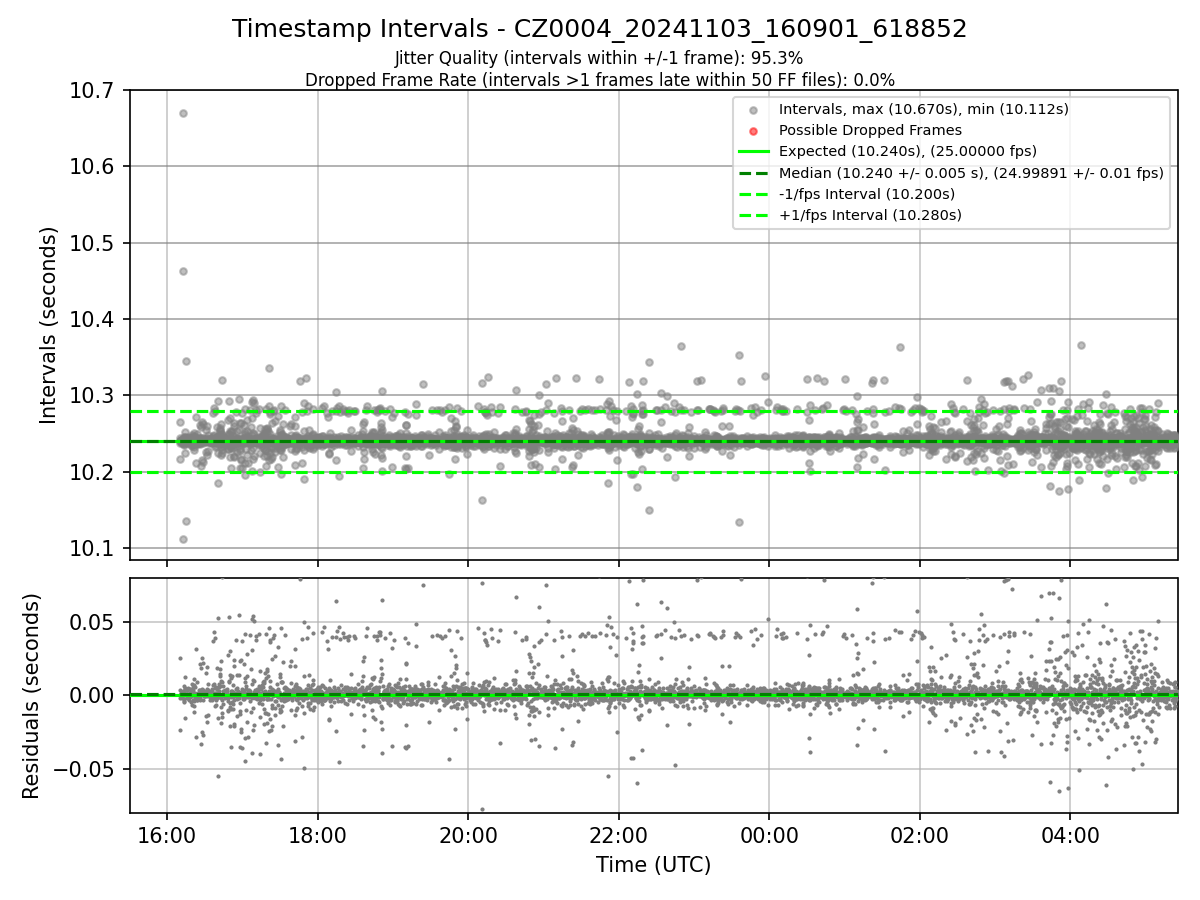This screenshot has height=900, width=1200.
Task: Click the 10.2 y-axis tick label
Action: 94,472
